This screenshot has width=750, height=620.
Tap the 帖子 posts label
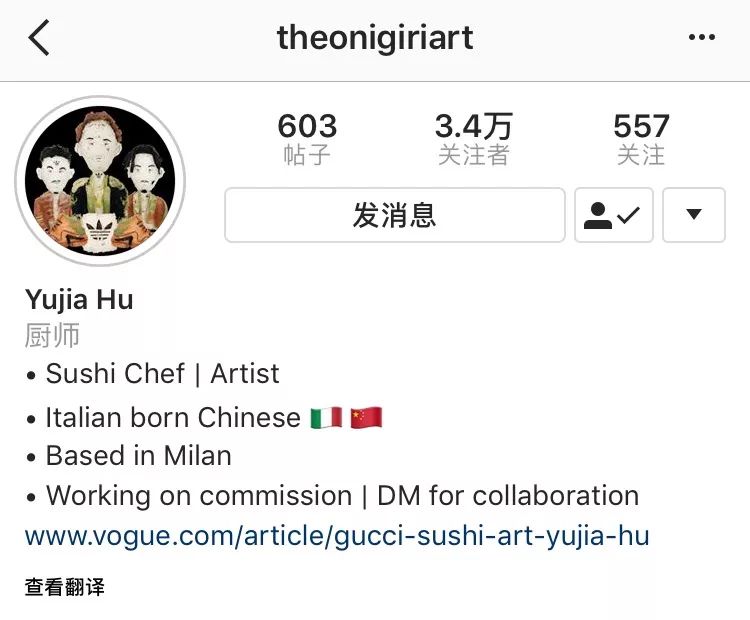307,155
